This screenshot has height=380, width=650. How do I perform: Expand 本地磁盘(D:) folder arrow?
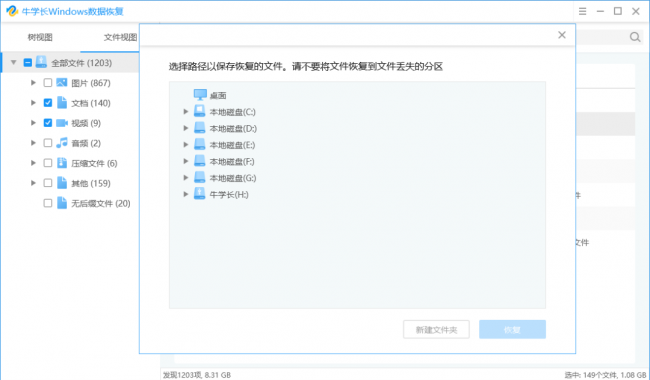coord(186,128)
